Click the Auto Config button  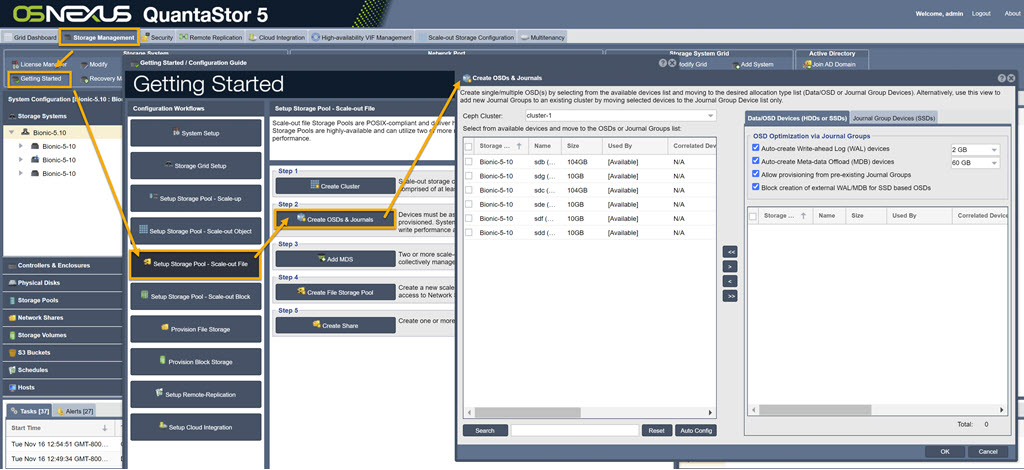coord(695,431)
